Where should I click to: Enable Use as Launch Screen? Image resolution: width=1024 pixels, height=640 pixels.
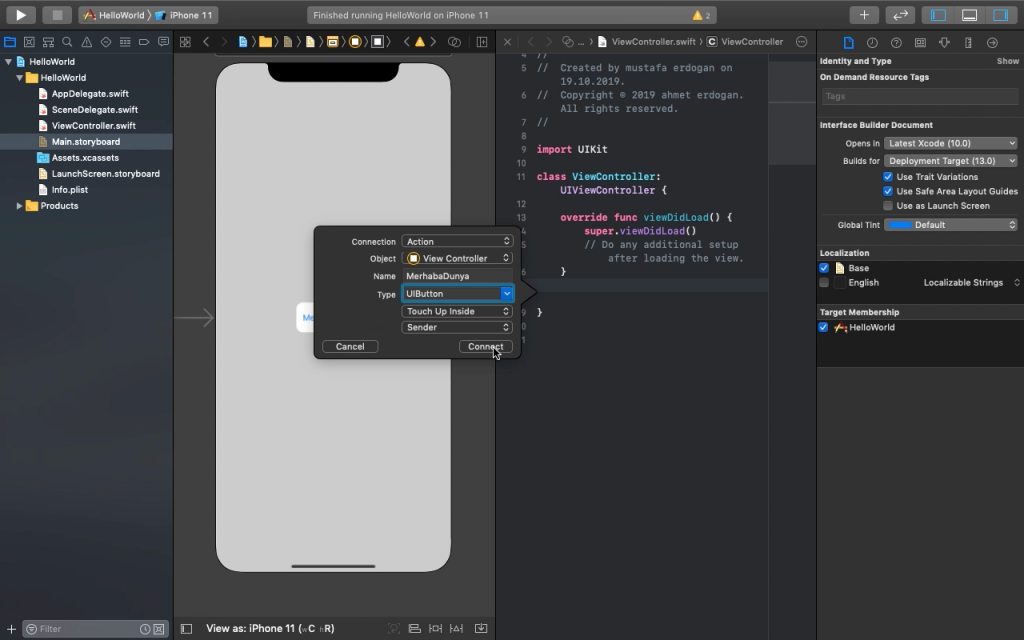[x=887, y=205]
